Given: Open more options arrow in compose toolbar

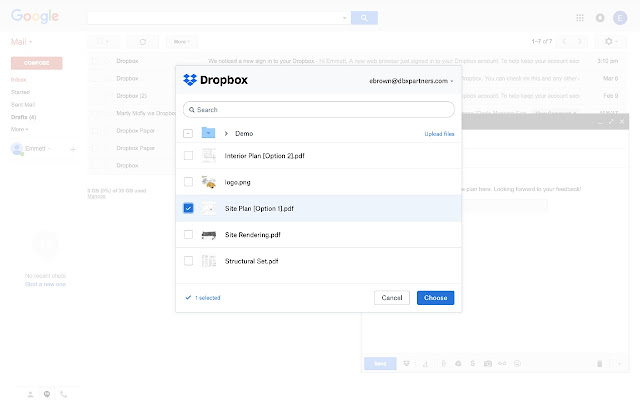Looking at the screenshot, I should point(620,363).
